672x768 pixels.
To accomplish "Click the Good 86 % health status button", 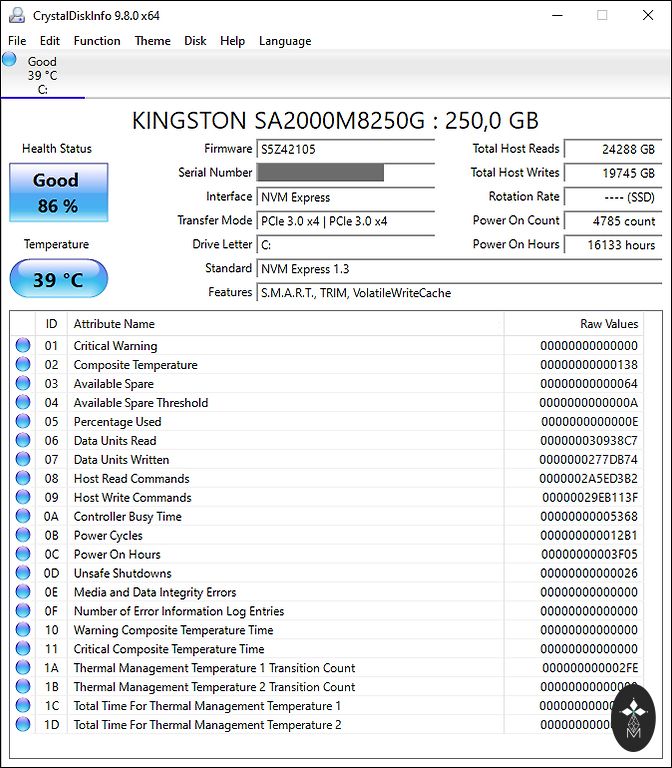I will (x=56, y=192).
